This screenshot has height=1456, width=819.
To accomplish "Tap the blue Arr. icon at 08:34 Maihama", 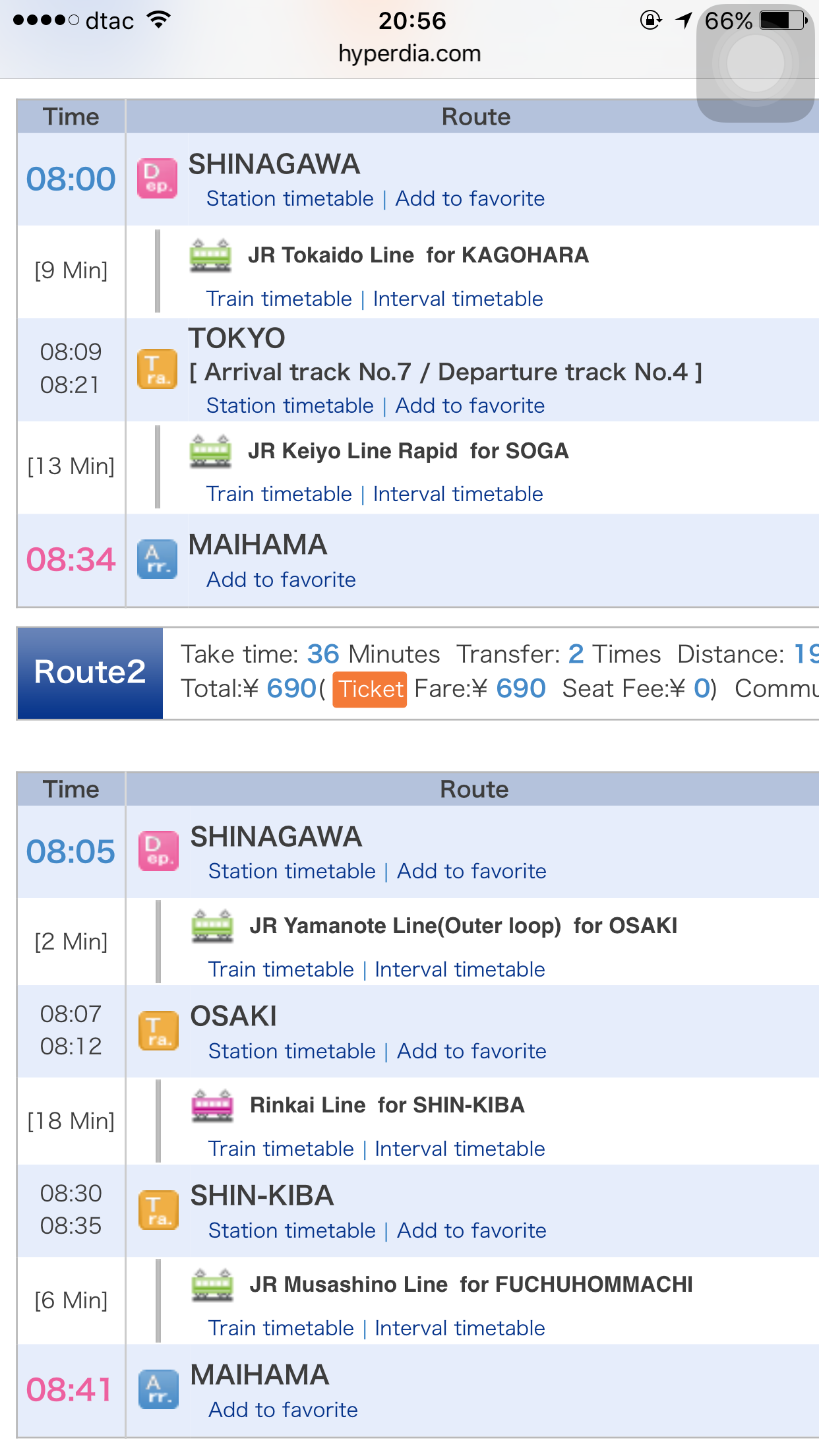I will (157, 559).
